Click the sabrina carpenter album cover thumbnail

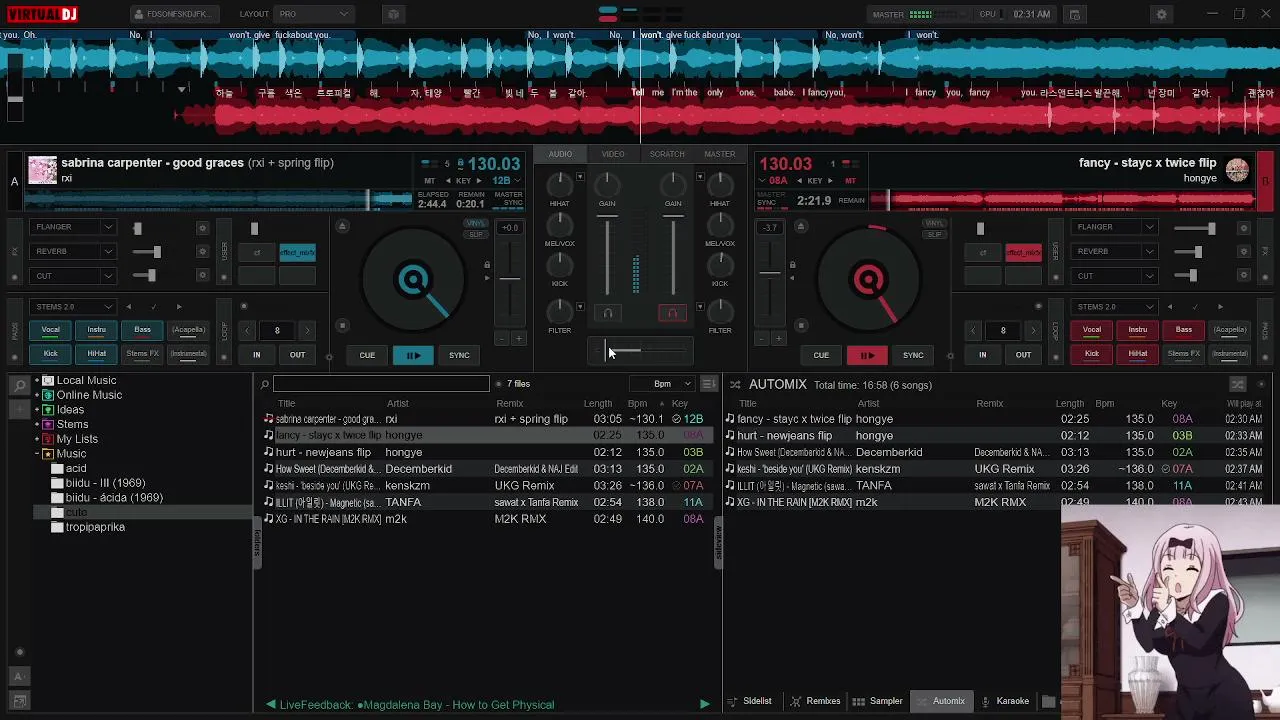point(42,169)
